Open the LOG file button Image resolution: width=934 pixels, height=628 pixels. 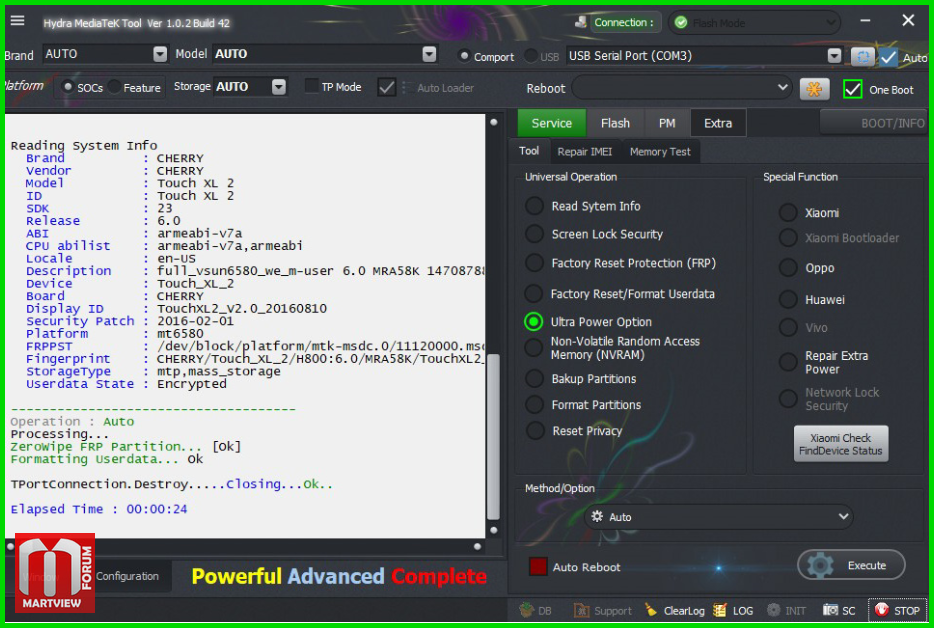click(x=733, y=610)
